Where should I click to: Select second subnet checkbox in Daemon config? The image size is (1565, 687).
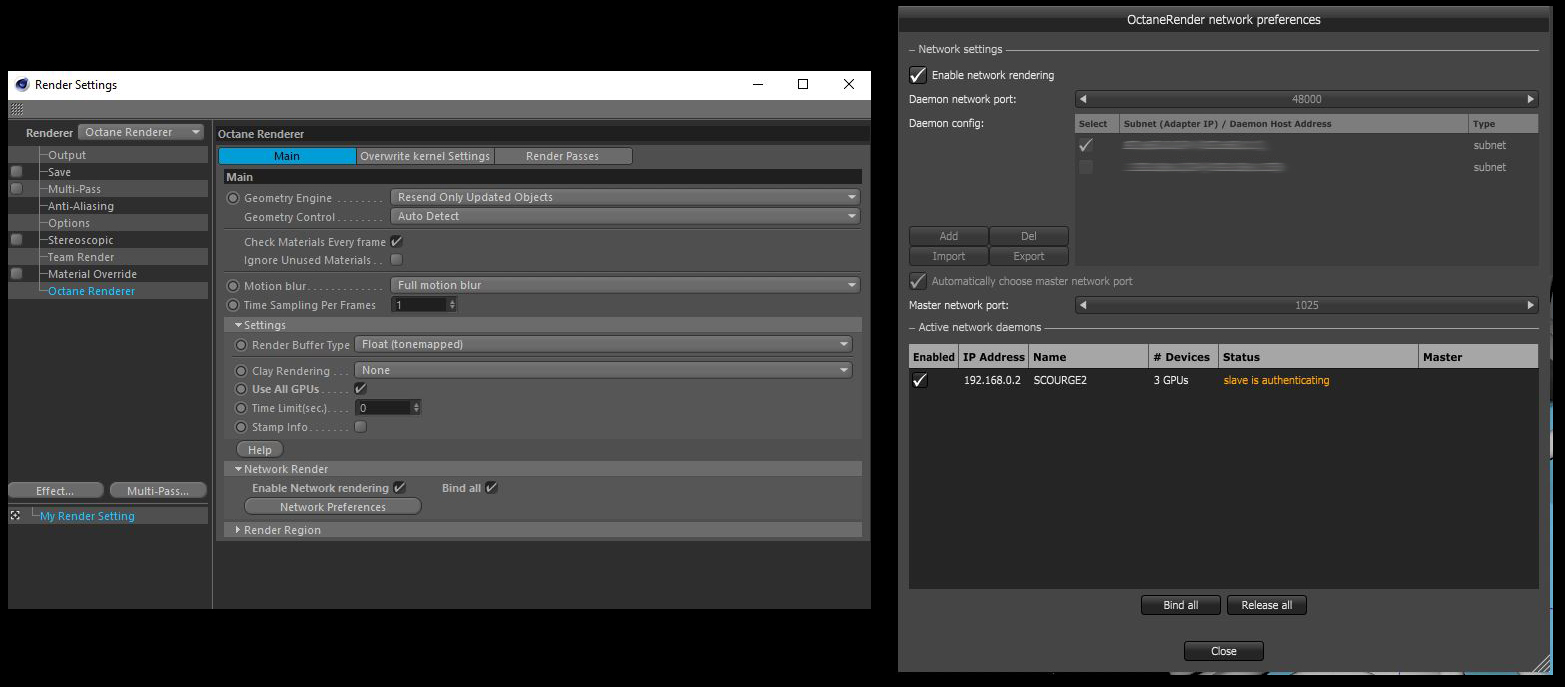click(1086, 167)
